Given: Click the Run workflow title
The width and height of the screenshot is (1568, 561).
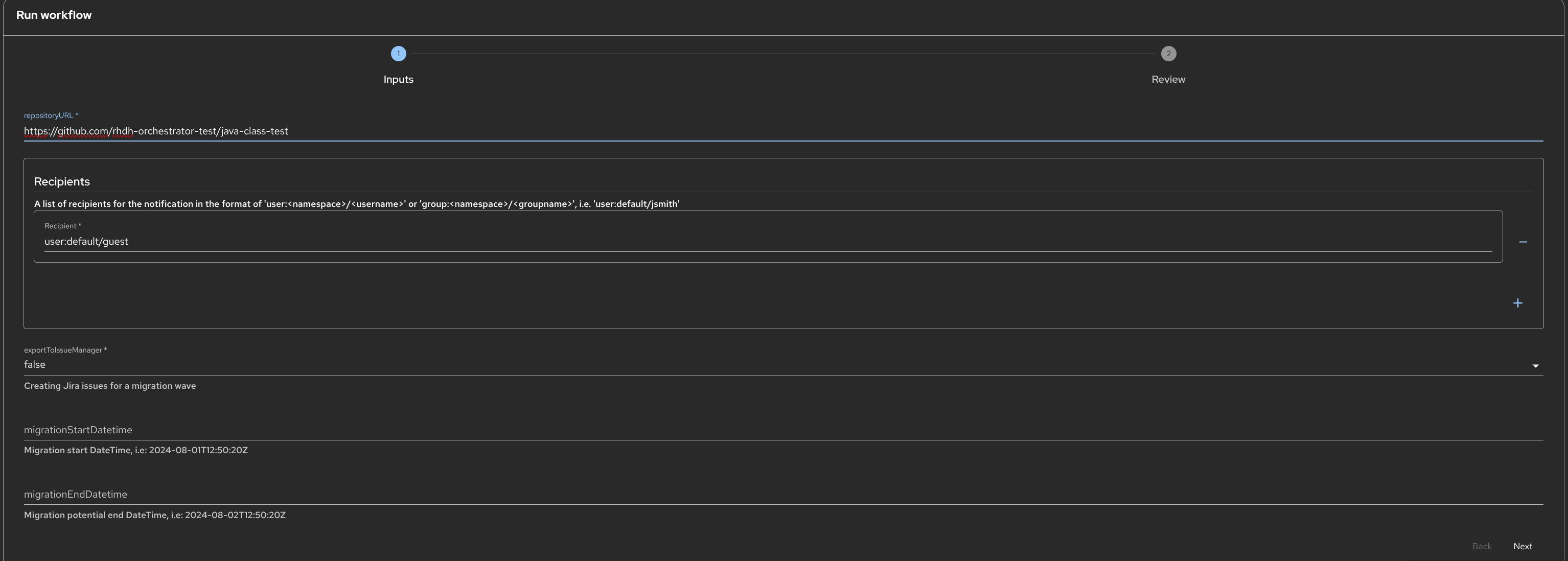Looking at the screenshot, I should pyautogui.click(x=54, y=15).
